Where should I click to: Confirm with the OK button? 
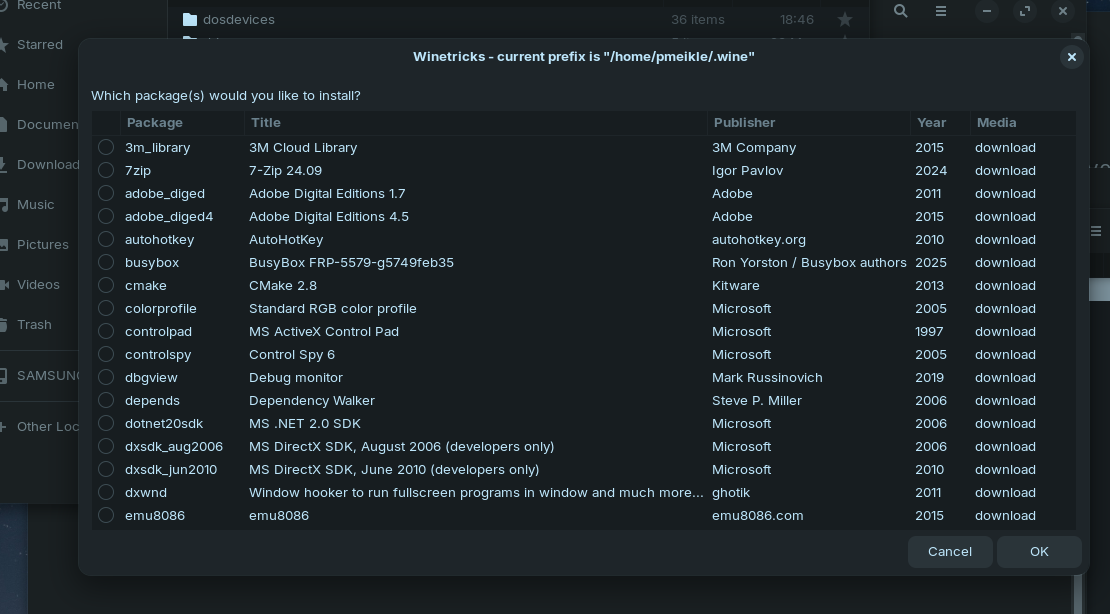(x=1039, y=552)
